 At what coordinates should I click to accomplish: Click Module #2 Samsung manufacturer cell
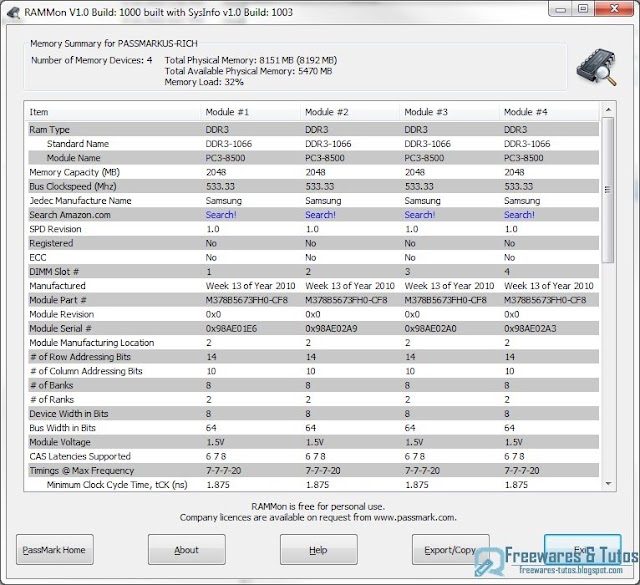click(x=323, y=201)
